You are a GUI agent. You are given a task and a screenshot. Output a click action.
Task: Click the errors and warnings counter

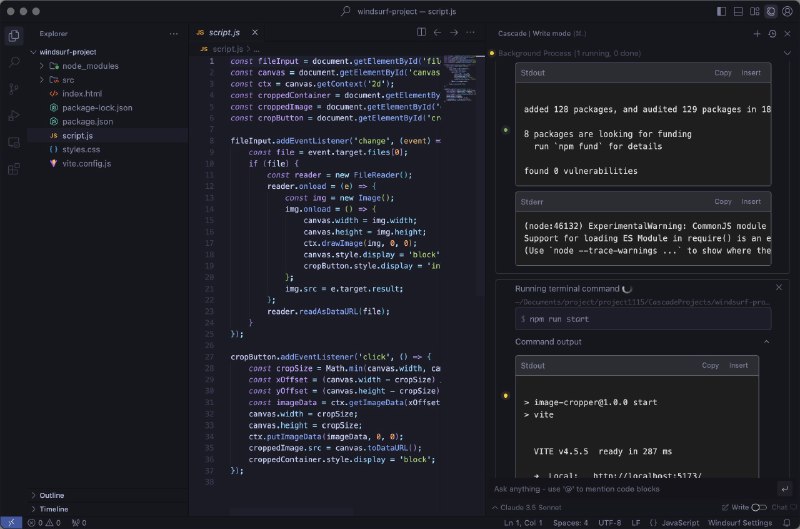click(x=44, y=523)
